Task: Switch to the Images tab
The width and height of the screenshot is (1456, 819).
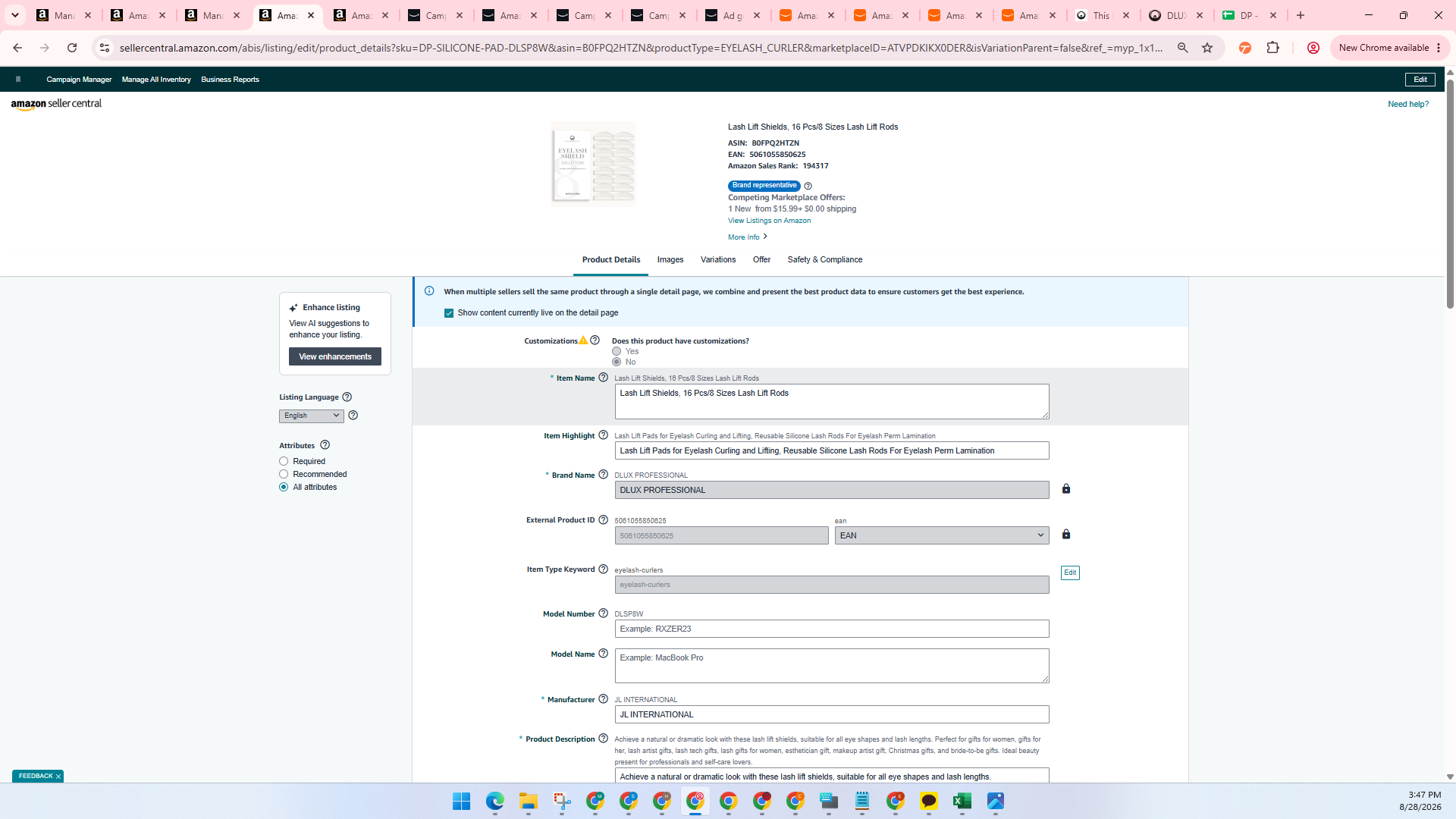Action: click(670, 259)
